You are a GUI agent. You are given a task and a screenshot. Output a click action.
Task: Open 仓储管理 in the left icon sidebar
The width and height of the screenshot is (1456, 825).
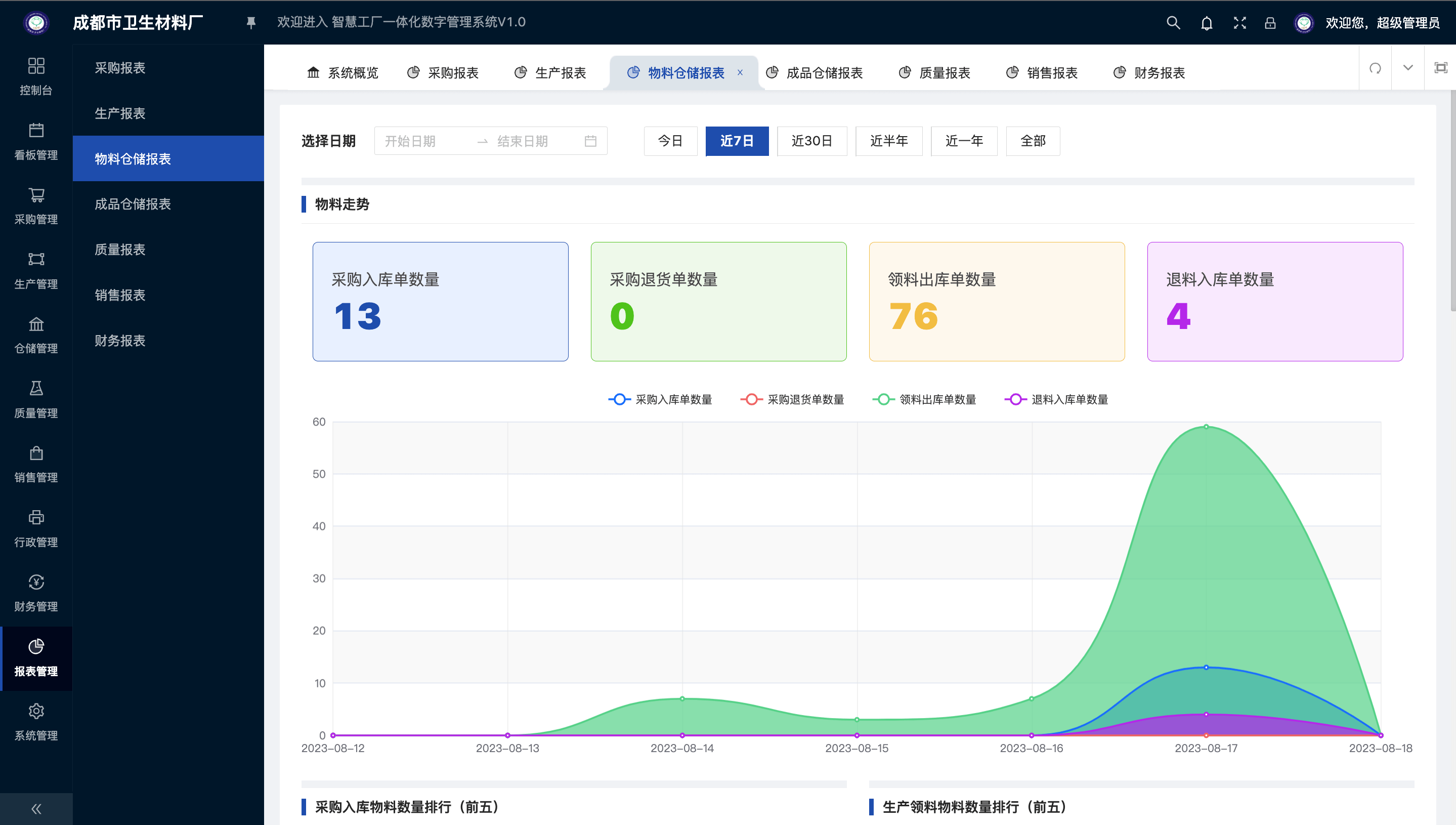pyautogui.click(x=36, y=335)
